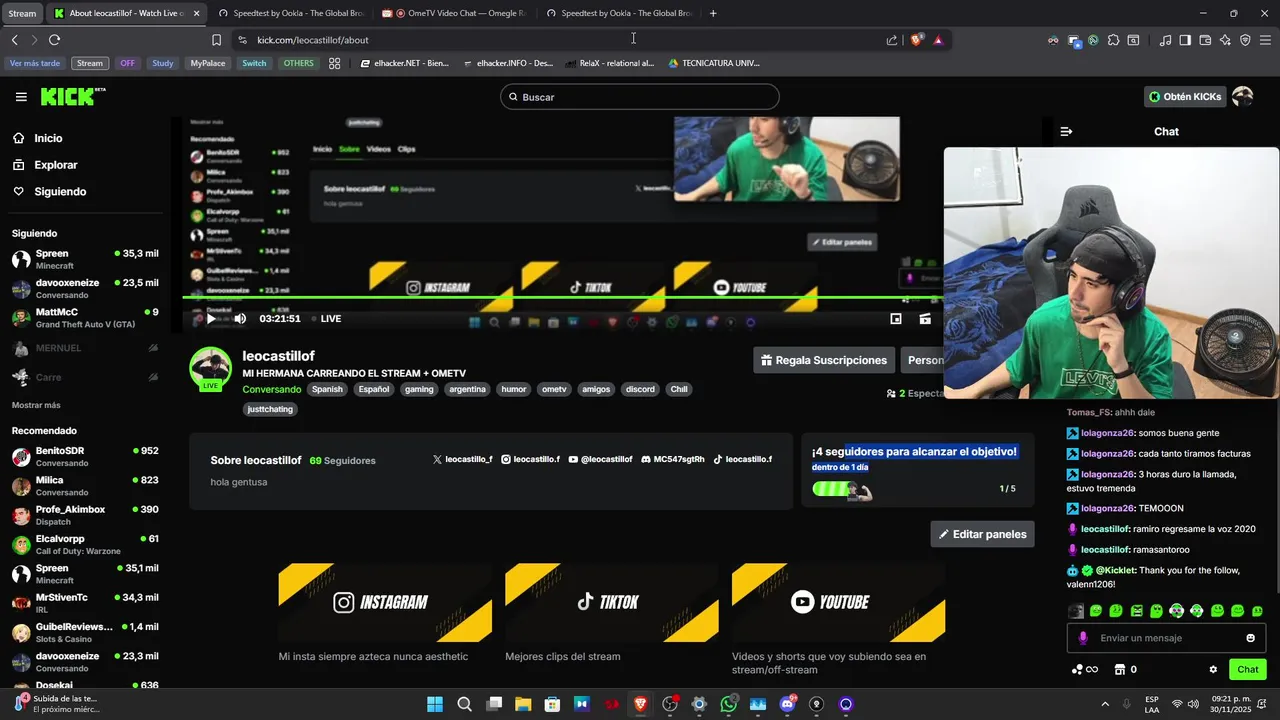Open MattMcC channel in sidebar
Image resolution: width=1280 pixels, height=720 pixels.
point(85,318)
